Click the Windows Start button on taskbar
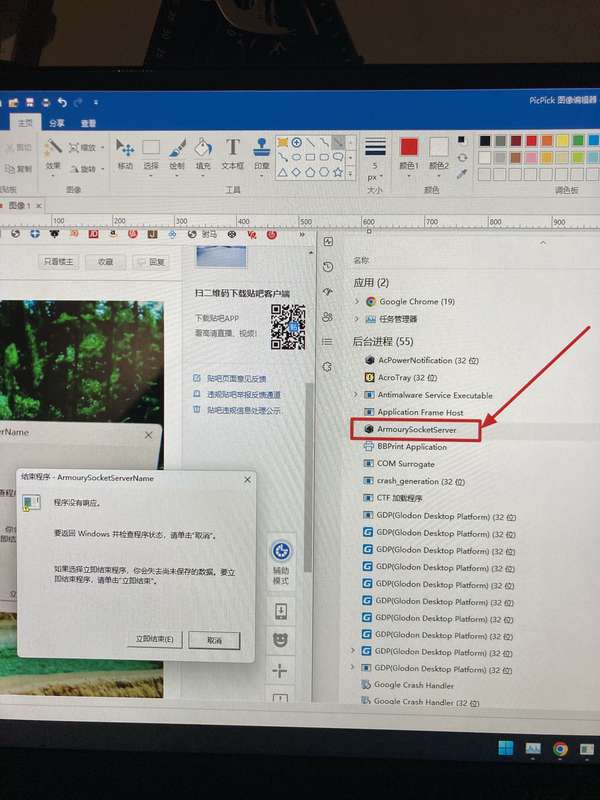Screen dimensions: 600x800 pyautogui.click(x=506, y=748)
